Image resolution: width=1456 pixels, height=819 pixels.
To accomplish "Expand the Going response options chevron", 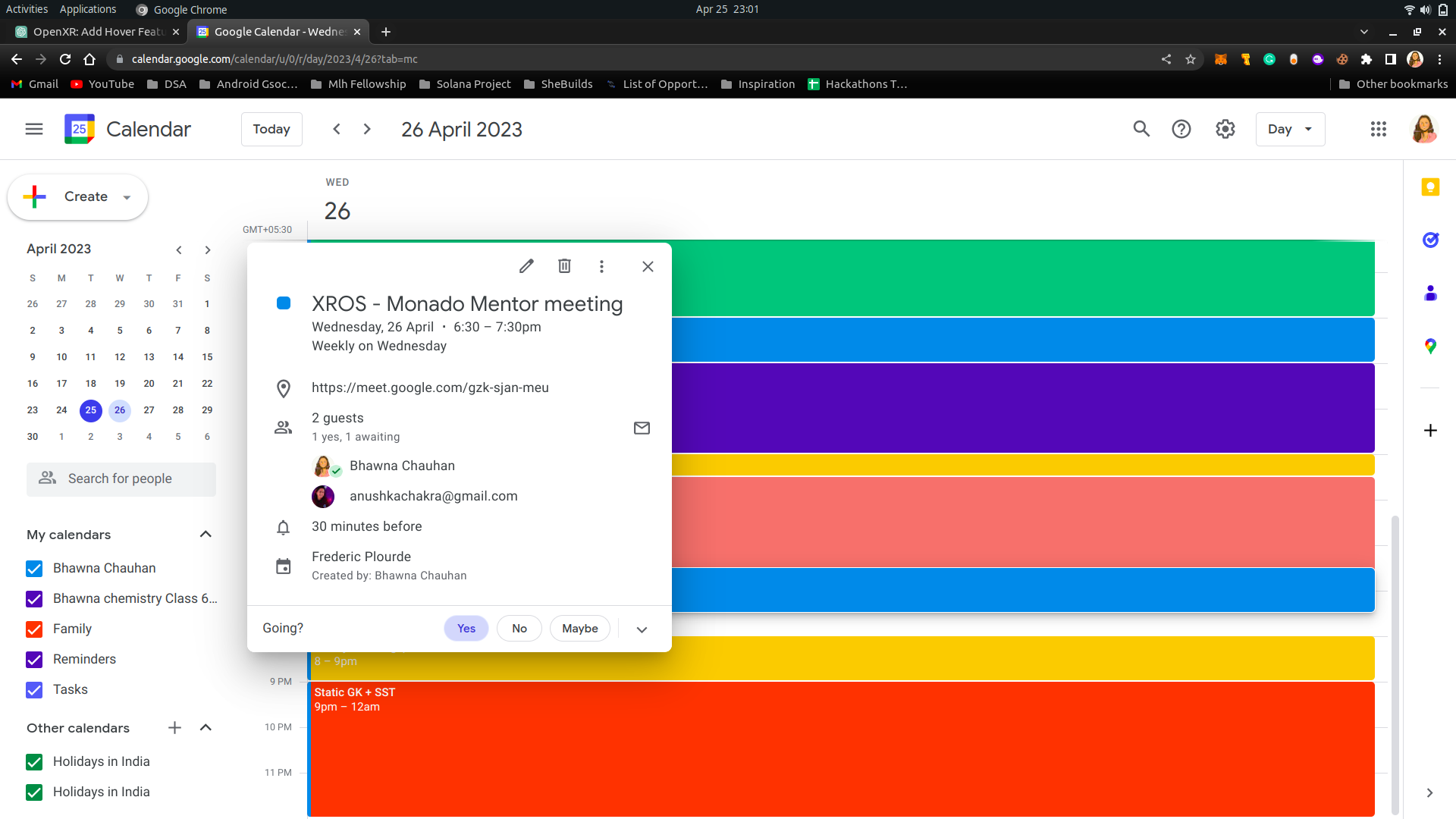I will pyautogui.click(x=642, y=629).
